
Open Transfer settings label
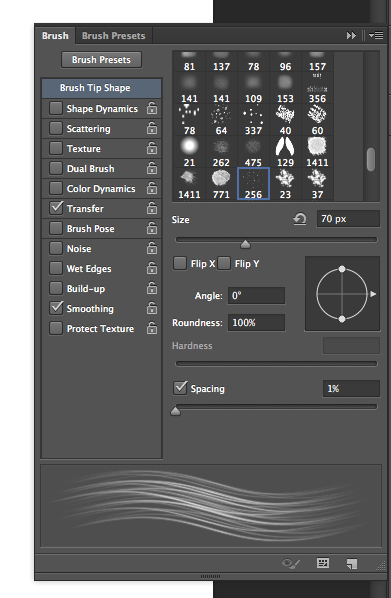pyautogui.click(x=85, y=209)
